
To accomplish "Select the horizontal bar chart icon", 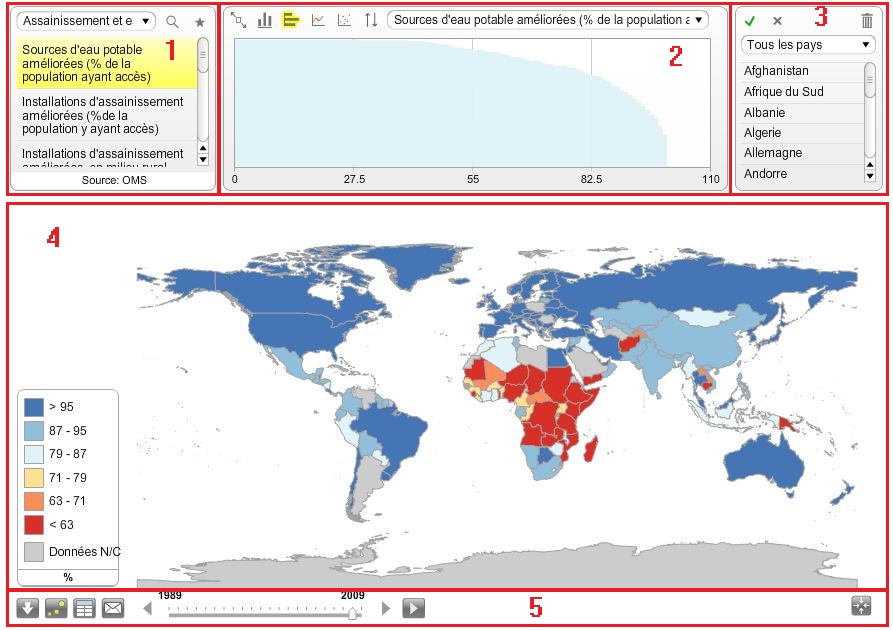I will pyautogui.click(x=291, y=20).
